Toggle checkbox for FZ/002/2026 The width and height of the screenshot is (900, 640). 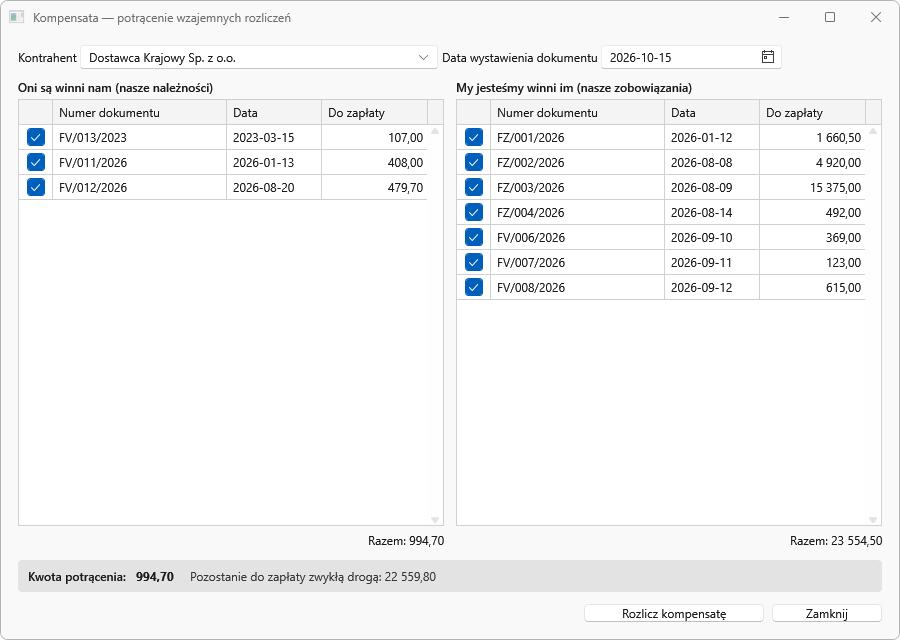pos(474,162)
